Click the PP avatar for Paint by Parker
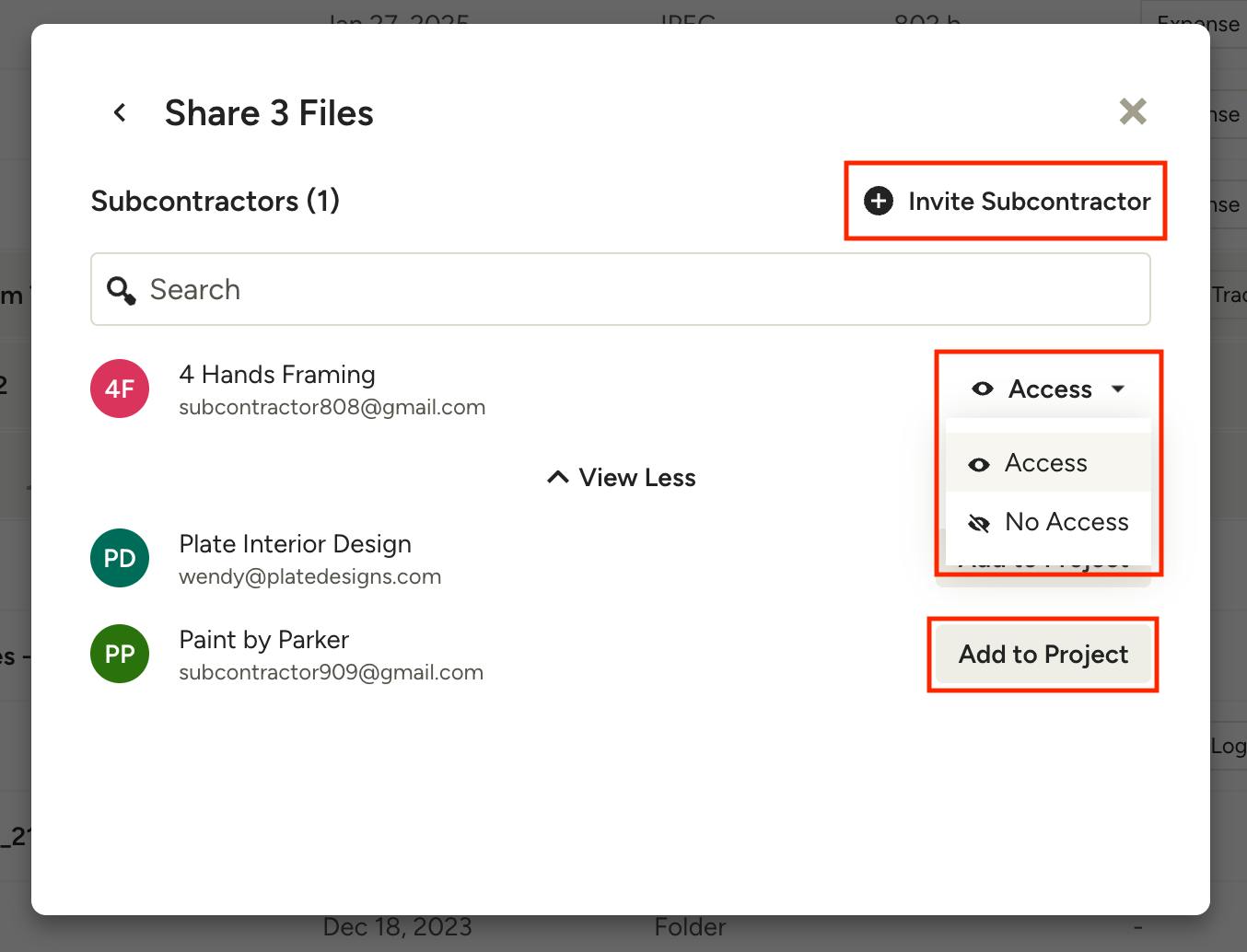 click(120, 654)
